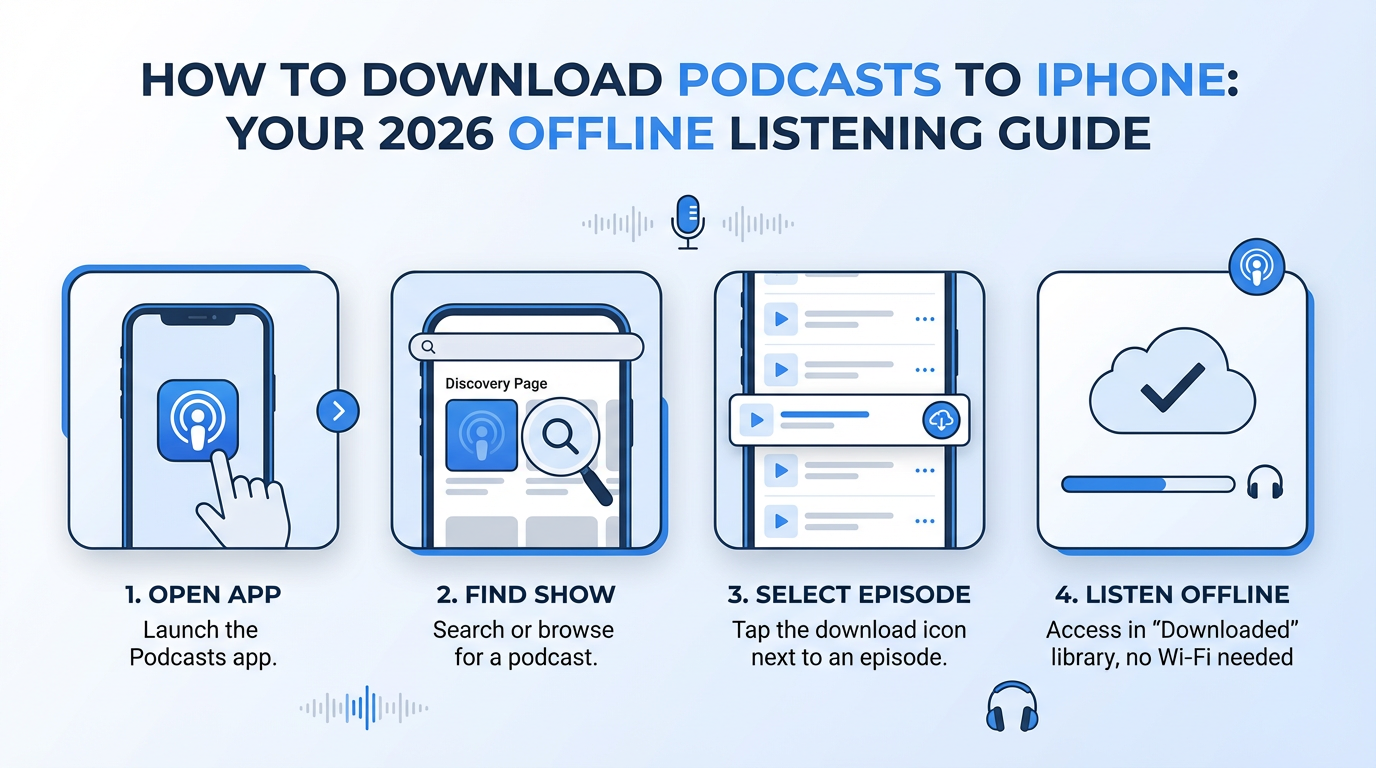The image size is (1376, 768).
Task: Open three-dot menu on topmost episode row
Action: [925, 319]
